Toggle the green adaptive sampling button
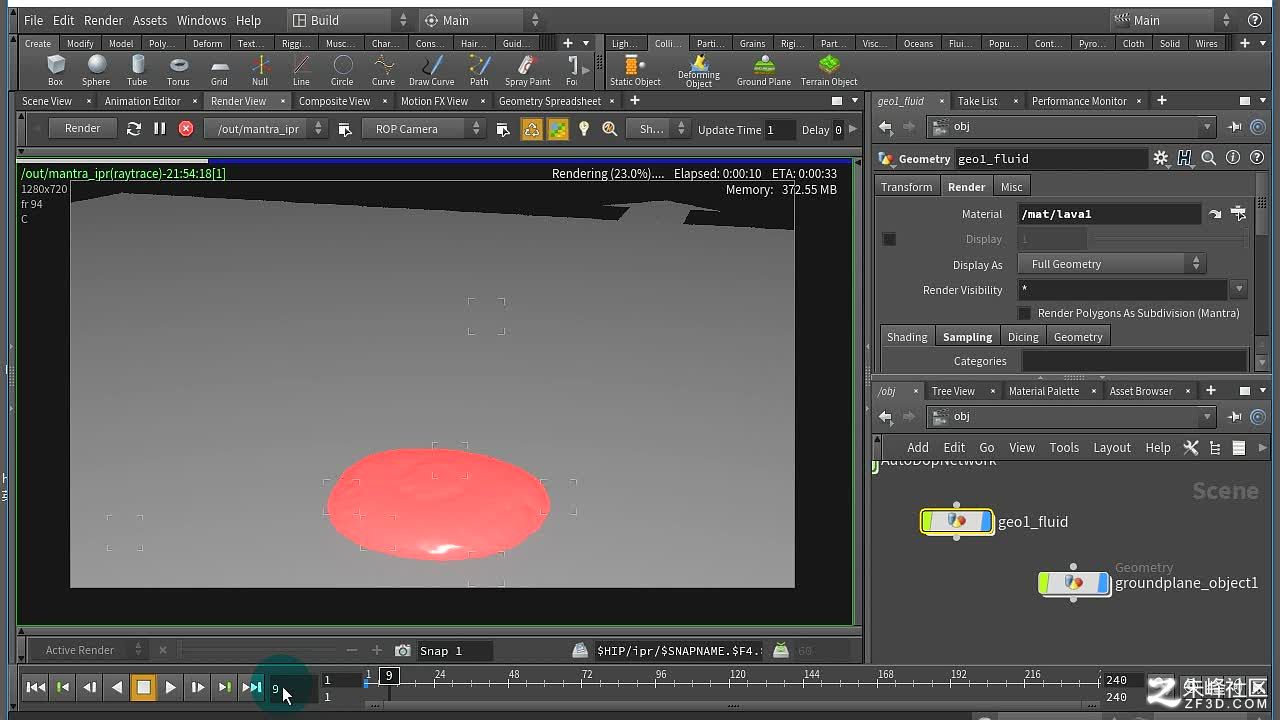The height and width of the screenshot is (720, 1280). tap(558, 129)
